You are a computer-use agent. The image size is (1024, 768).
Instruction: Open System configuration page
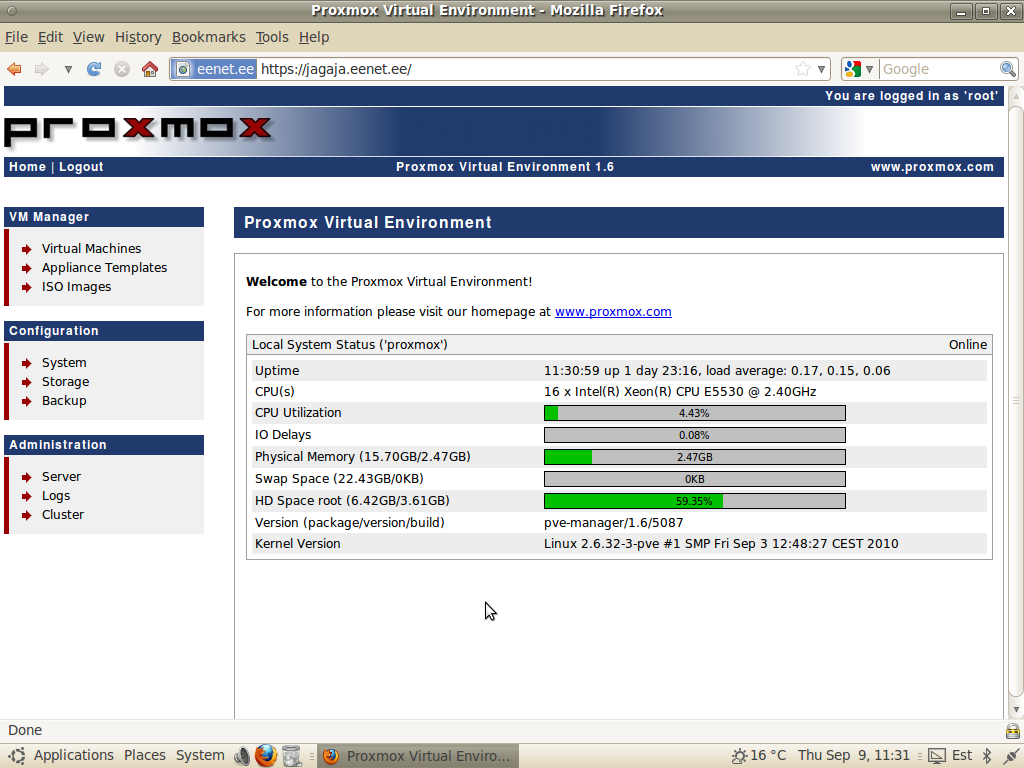tap(64, 362)
